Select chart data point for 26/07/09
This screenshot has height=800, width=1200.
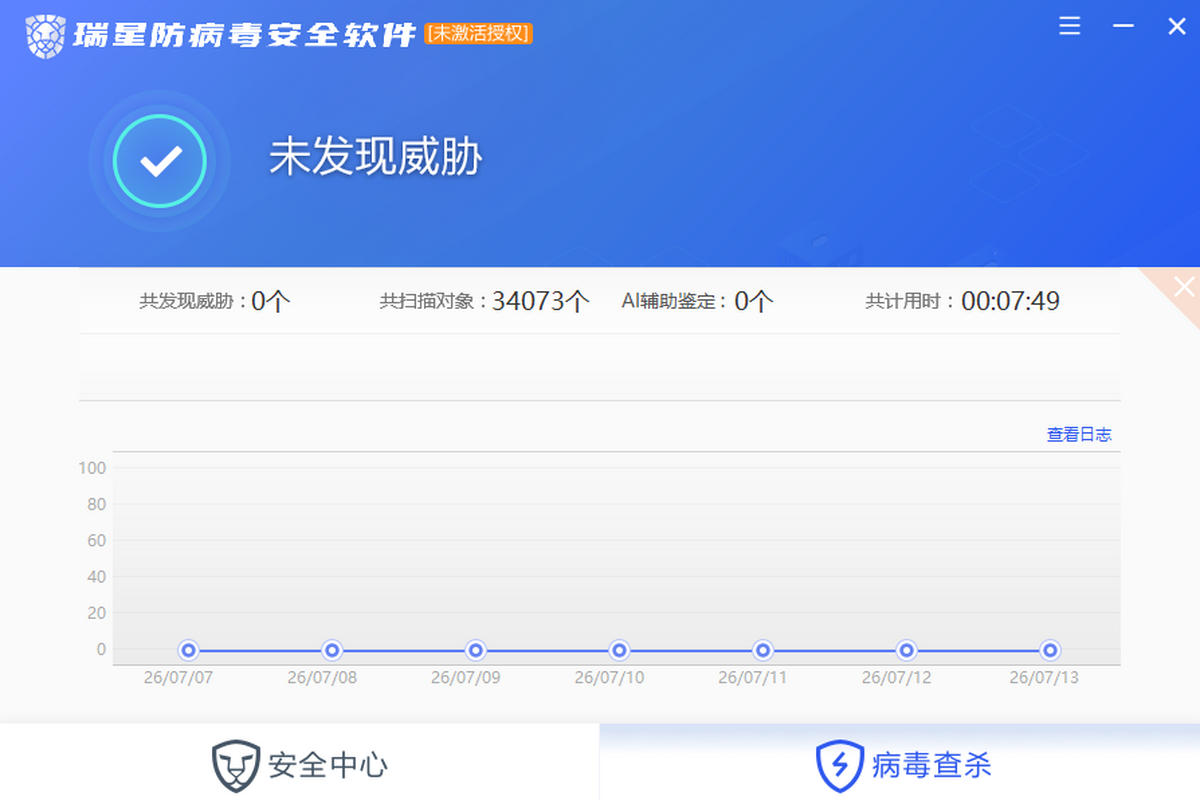click(476, 650)
